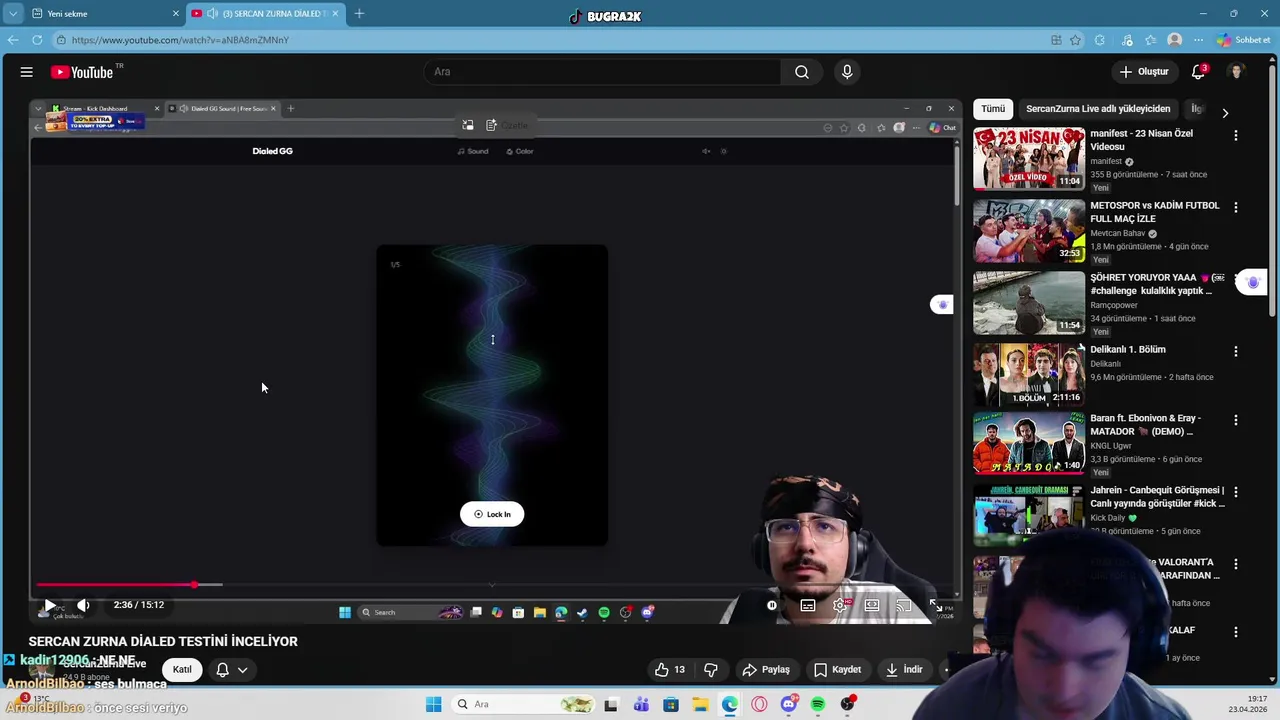
Task: Cast video with player cast icon
Action: click(904, 605)
